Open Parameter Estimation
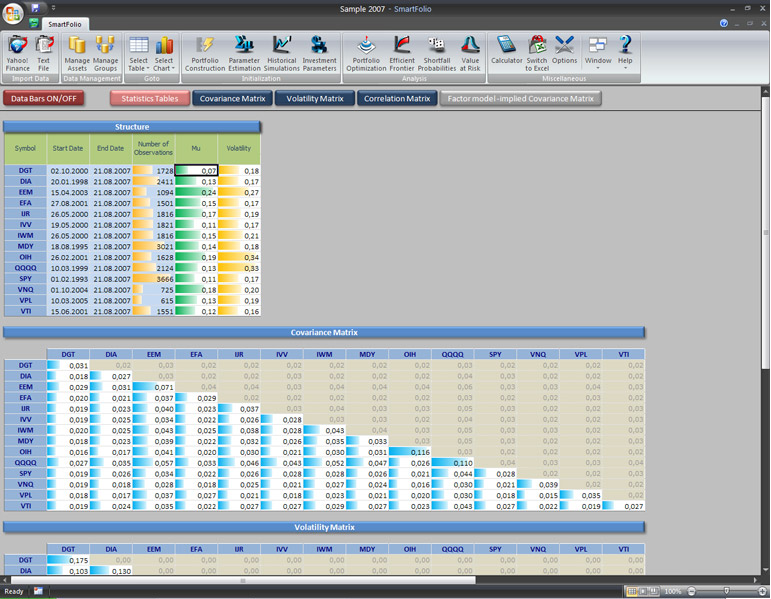 (x=244, y=53)
